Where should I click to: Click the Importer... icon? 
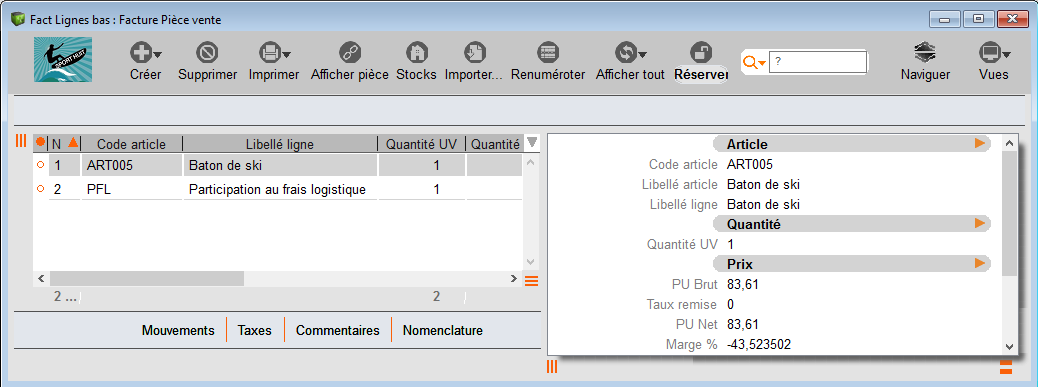[x=475, y=52]
